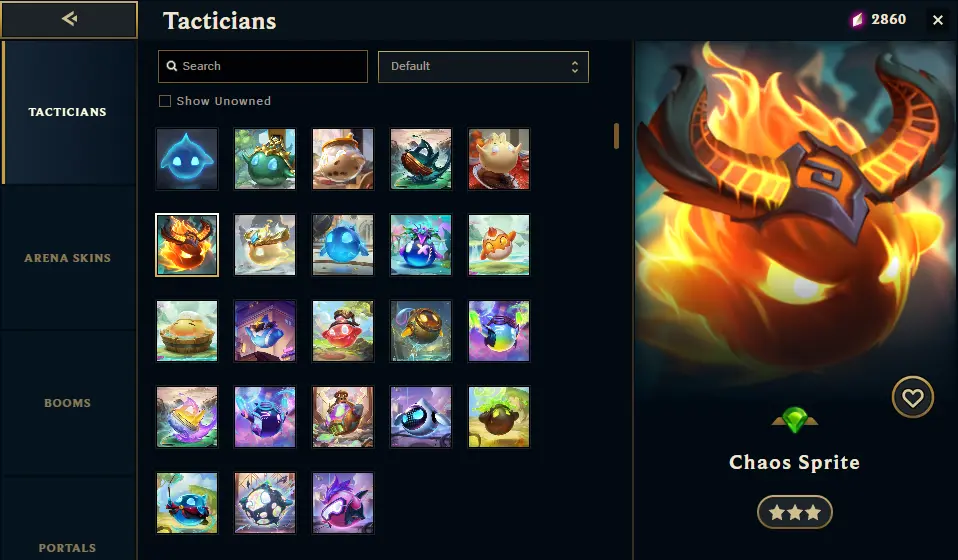The image size is (958, 560).
Task: Choose the green gold-crowned sprite icon
Action: [x=265, y=159]
